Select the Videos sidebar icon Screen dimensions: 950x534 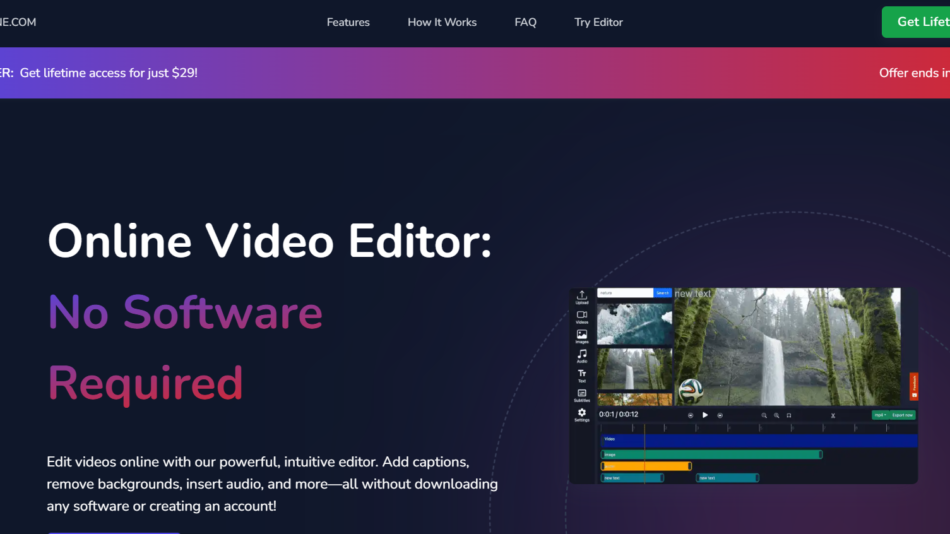click(582, 317)
